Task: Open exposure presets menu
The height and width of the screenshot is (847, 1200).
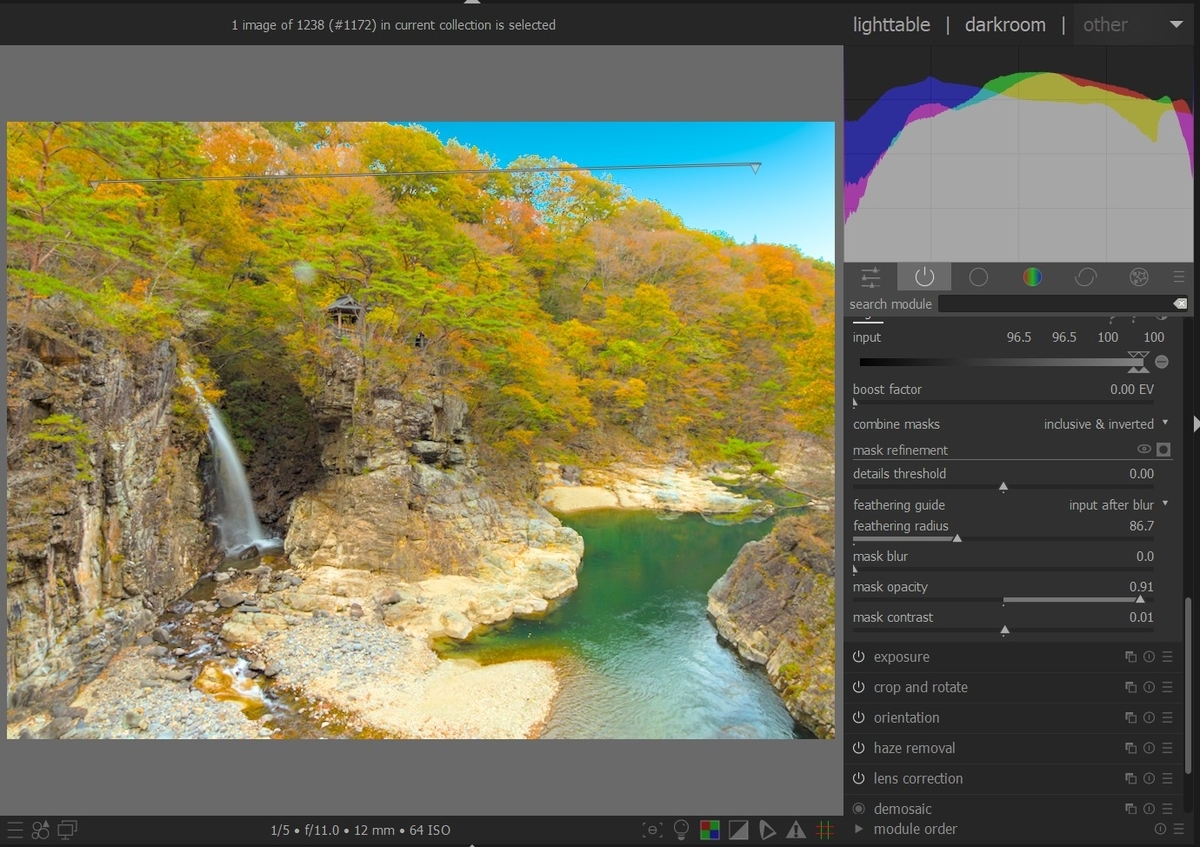Action: [1167, 657]
